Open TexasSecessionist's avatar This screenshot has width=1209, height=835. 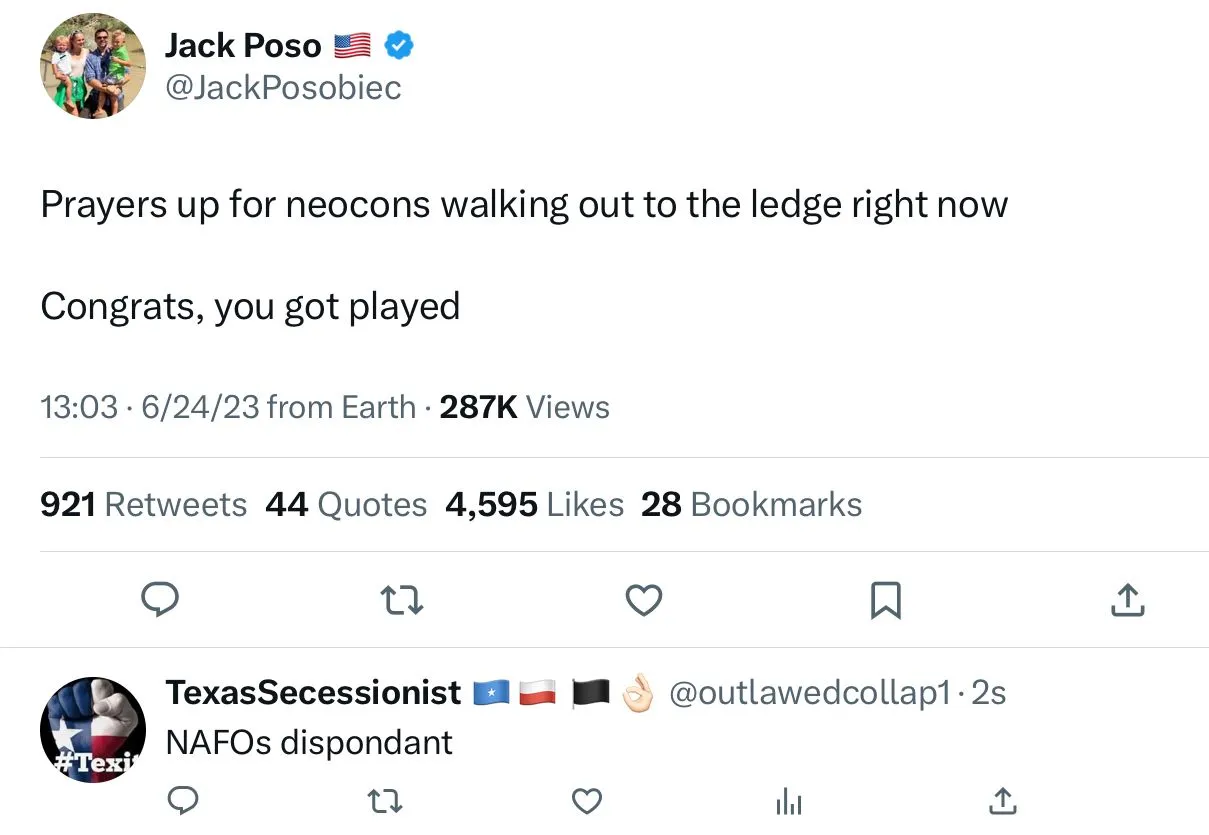(93, 730)
